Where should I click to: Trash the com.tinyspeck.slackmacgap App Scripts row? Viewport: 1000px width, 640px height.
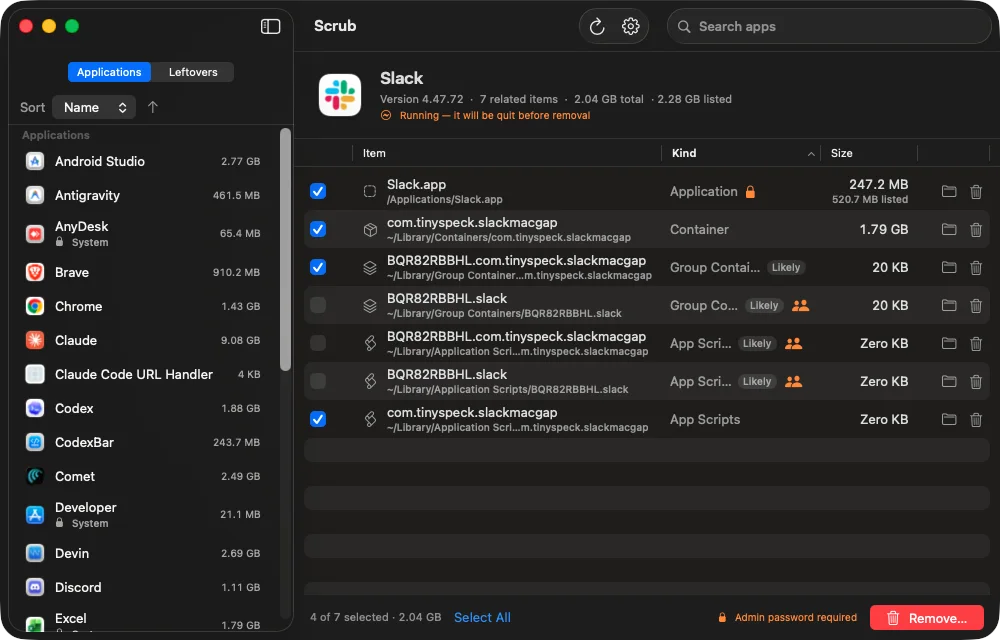click(x=976, y=419)
